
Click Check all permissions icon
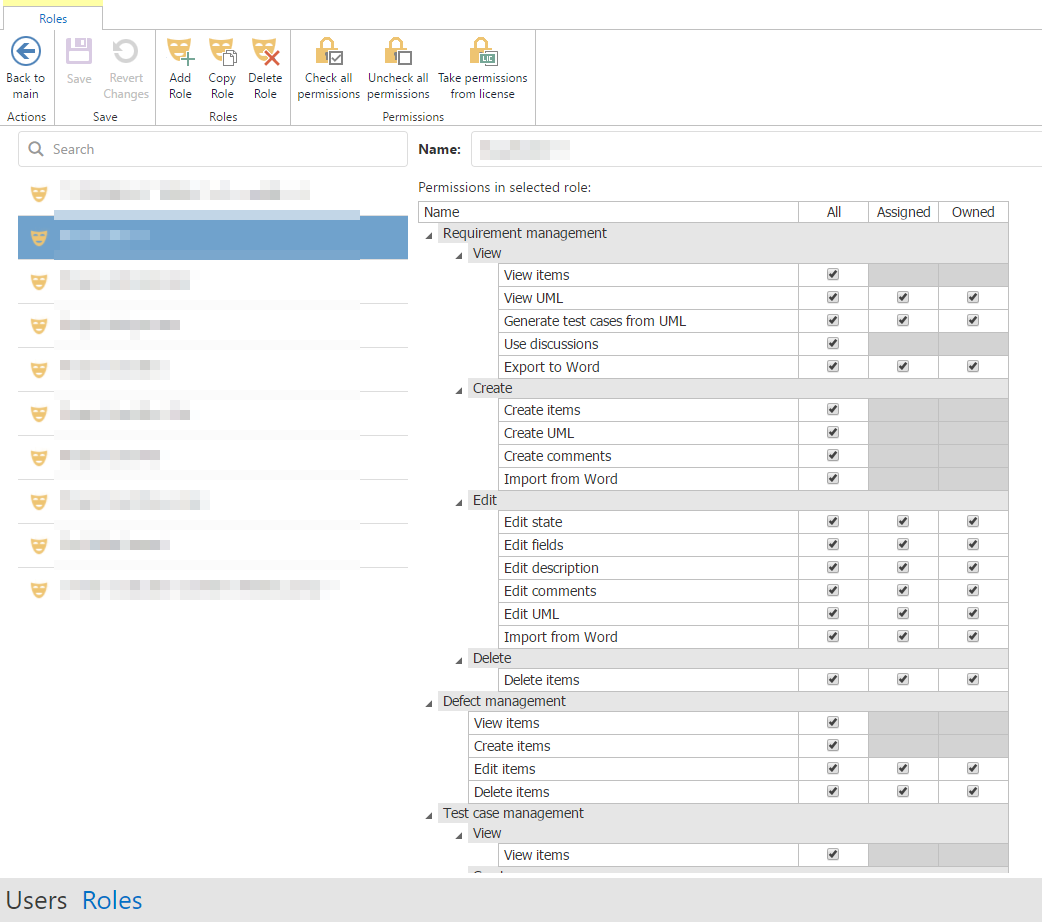(x=328, y=52)
